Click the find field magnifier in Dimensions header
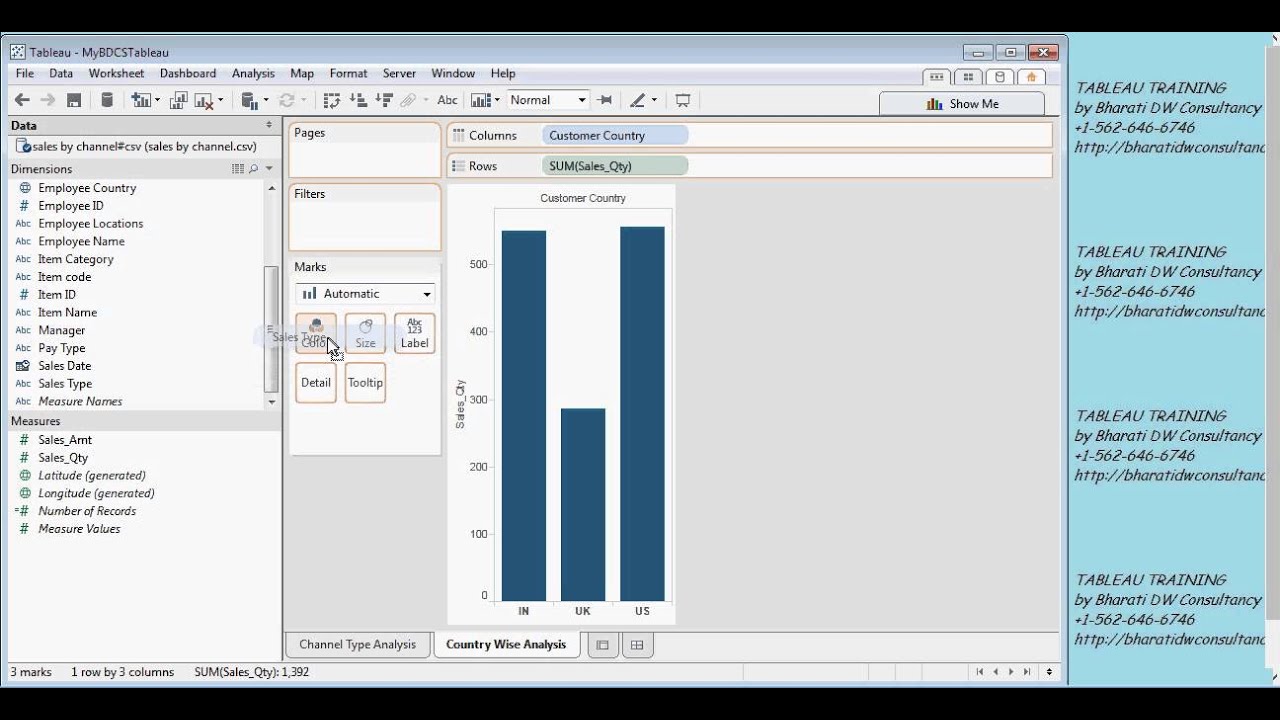Image resolution: width=1280 pixels, height=720 pixels. (x=253, y=169)
